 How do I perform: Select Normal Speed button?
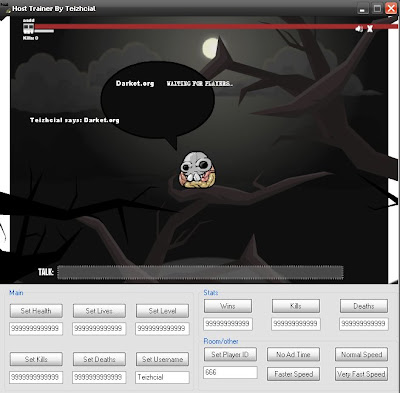(x=361, y=354)
